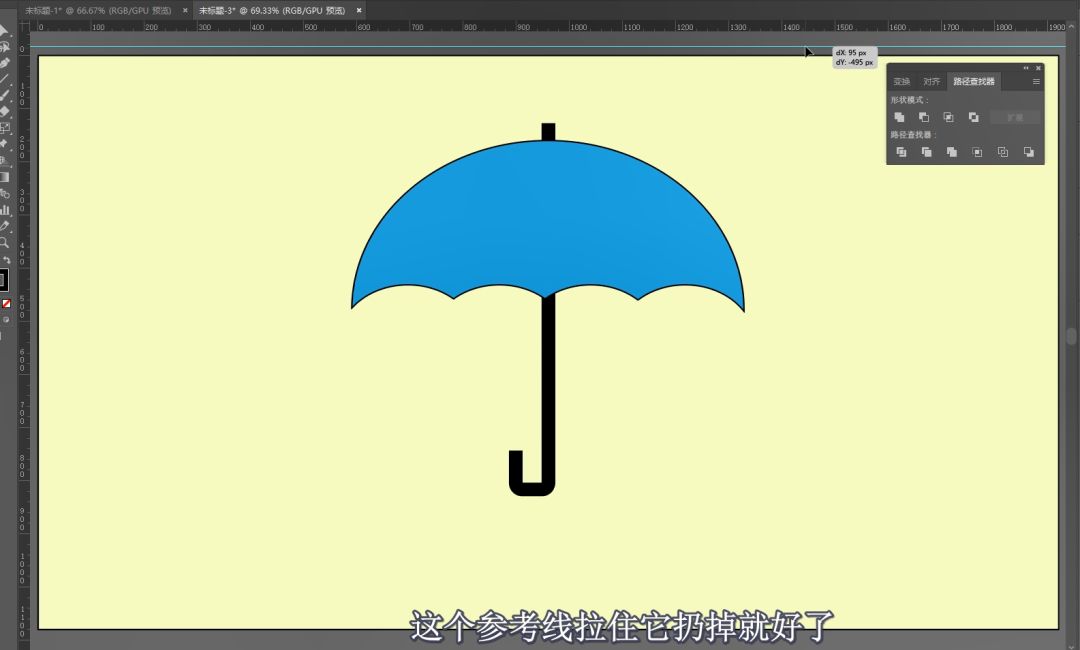Select the Column Graph tool

[x=4, y=210]
